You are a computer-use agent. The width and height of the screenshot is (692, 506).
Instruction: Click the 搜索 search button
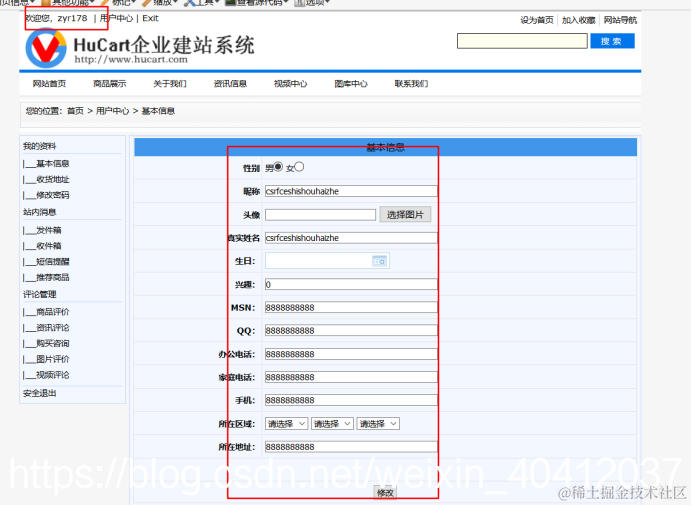tap(612, 41)
